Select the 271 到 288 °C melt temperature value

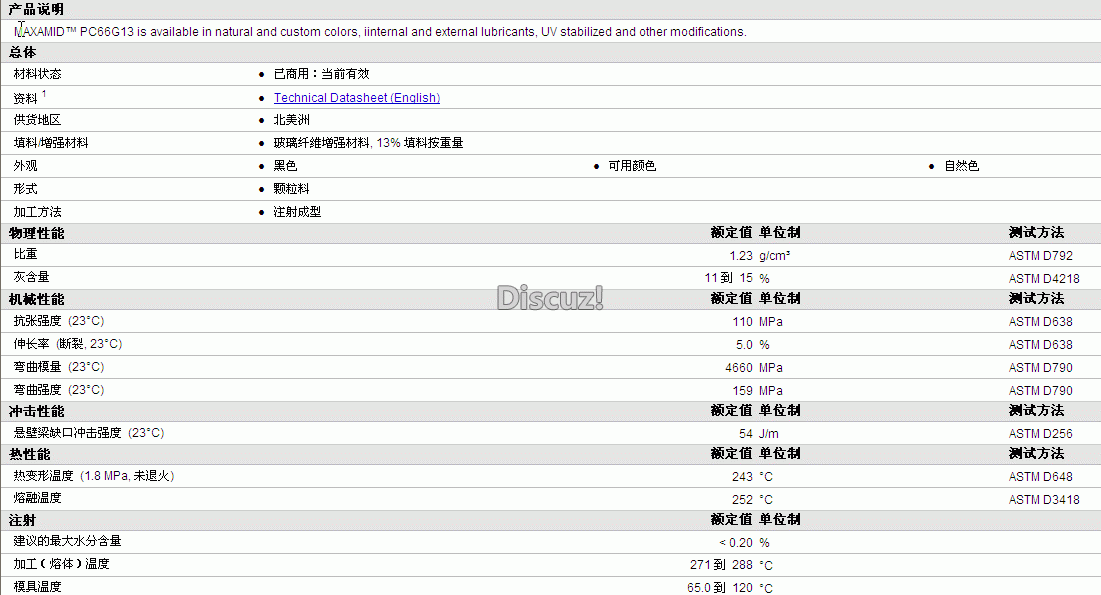(732, 565)
